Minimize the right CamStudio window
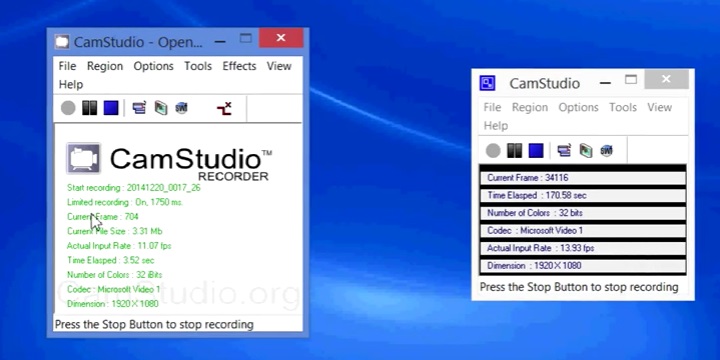The image size is (720, 360). [x=605, y=83]
